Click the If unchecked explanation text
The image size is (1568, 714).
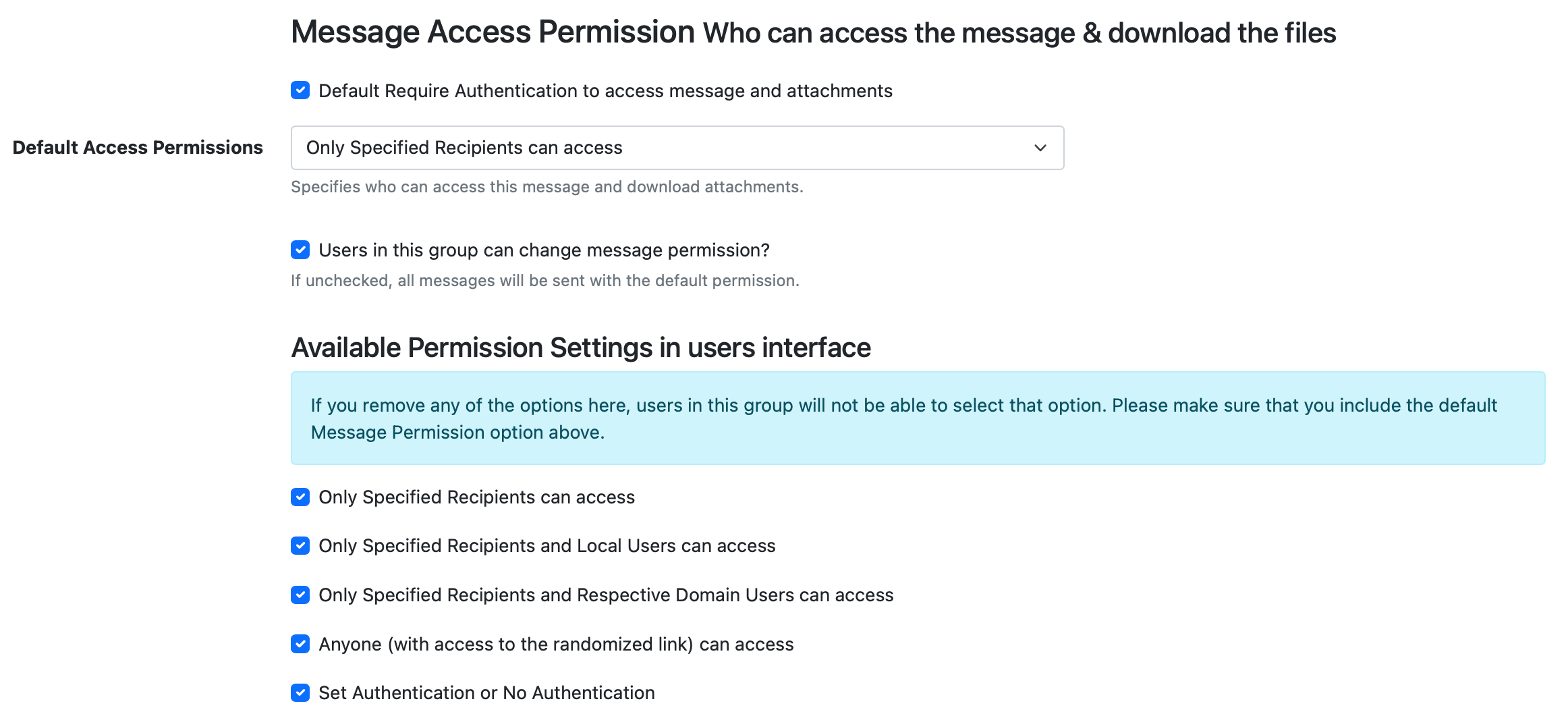544,280
